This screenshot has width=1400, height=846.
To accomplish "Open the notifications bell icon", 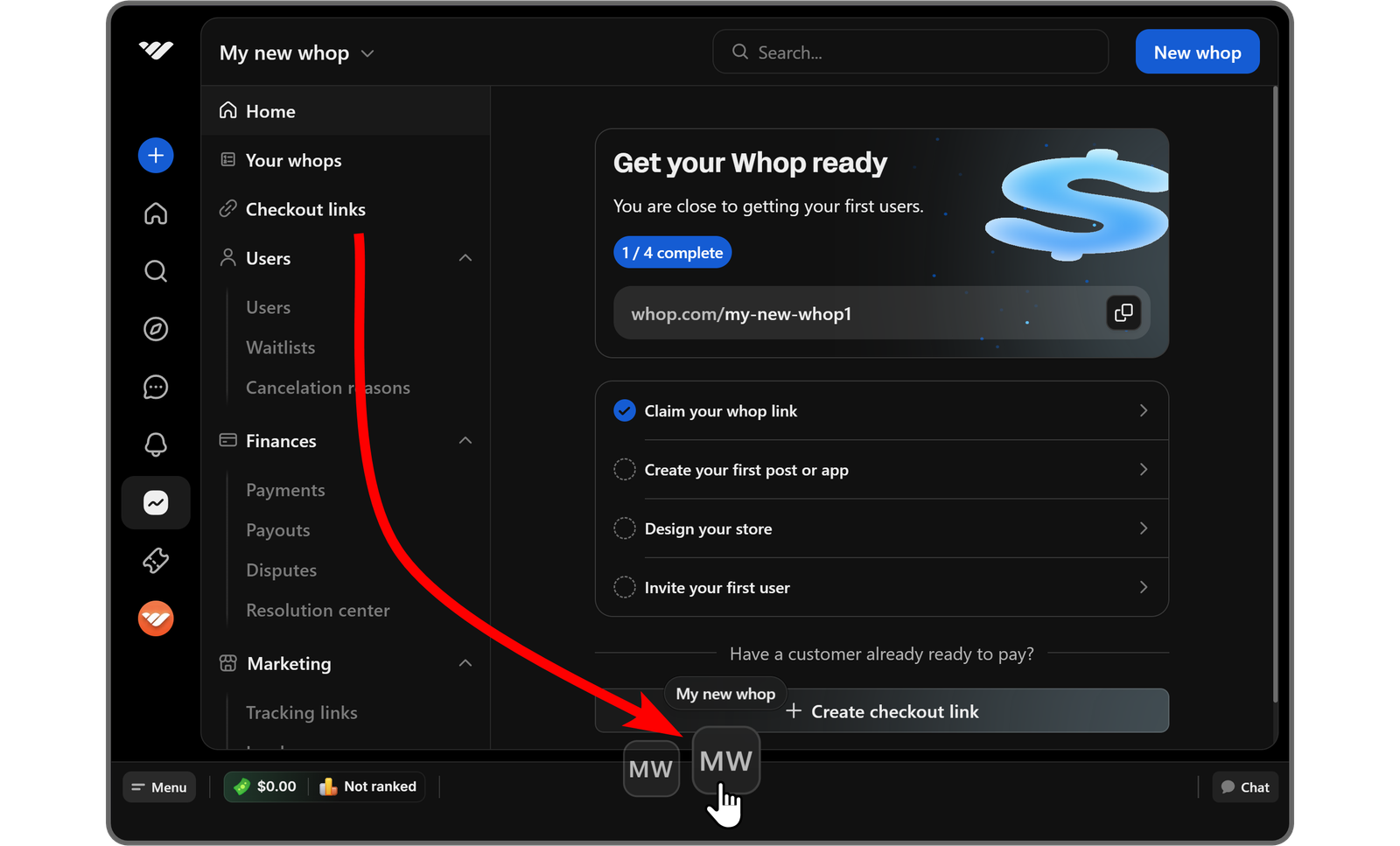I will pos(155,444).
